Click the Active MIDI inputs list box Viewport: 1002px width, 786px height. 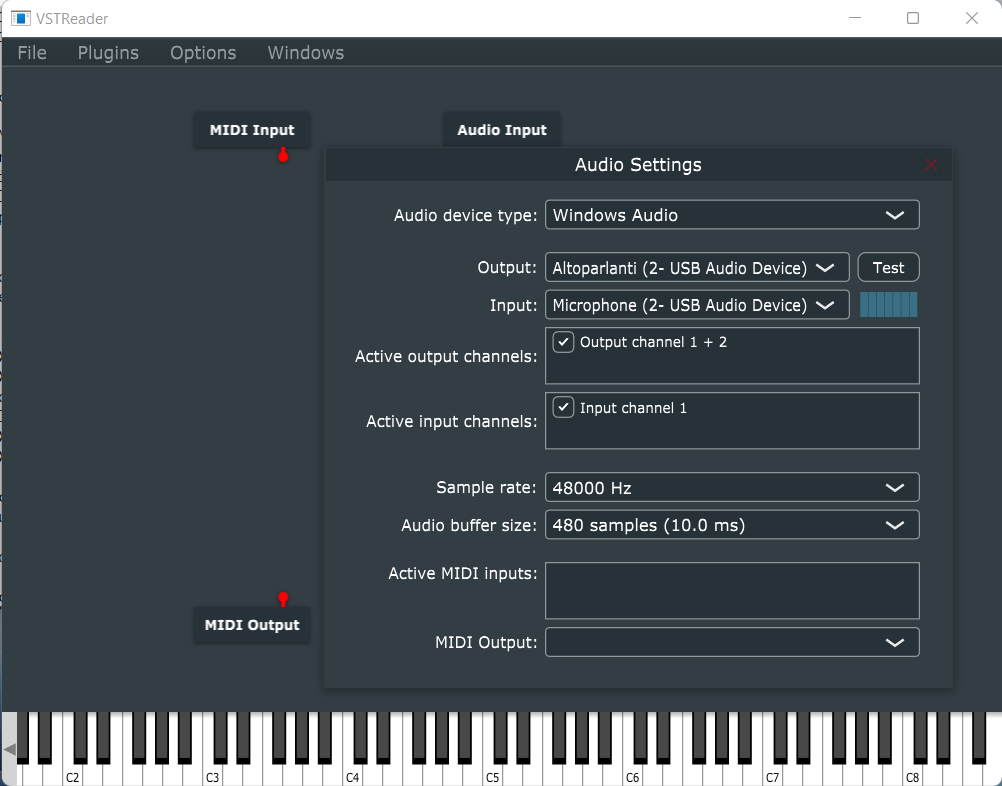732,590
